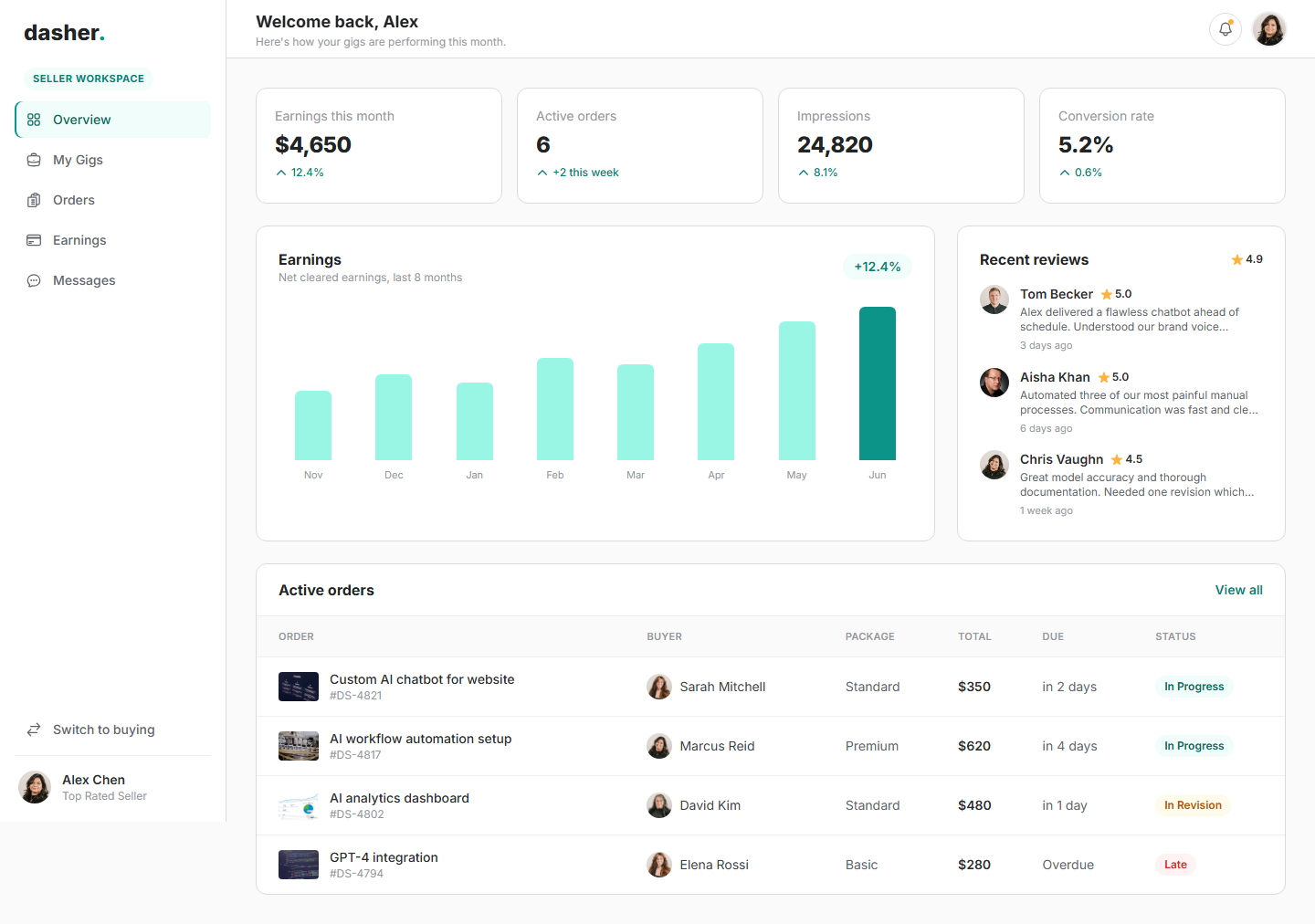Click order title 'AI workflow automation setup'
Viewport: 1315px width, 924px height.
420,739
